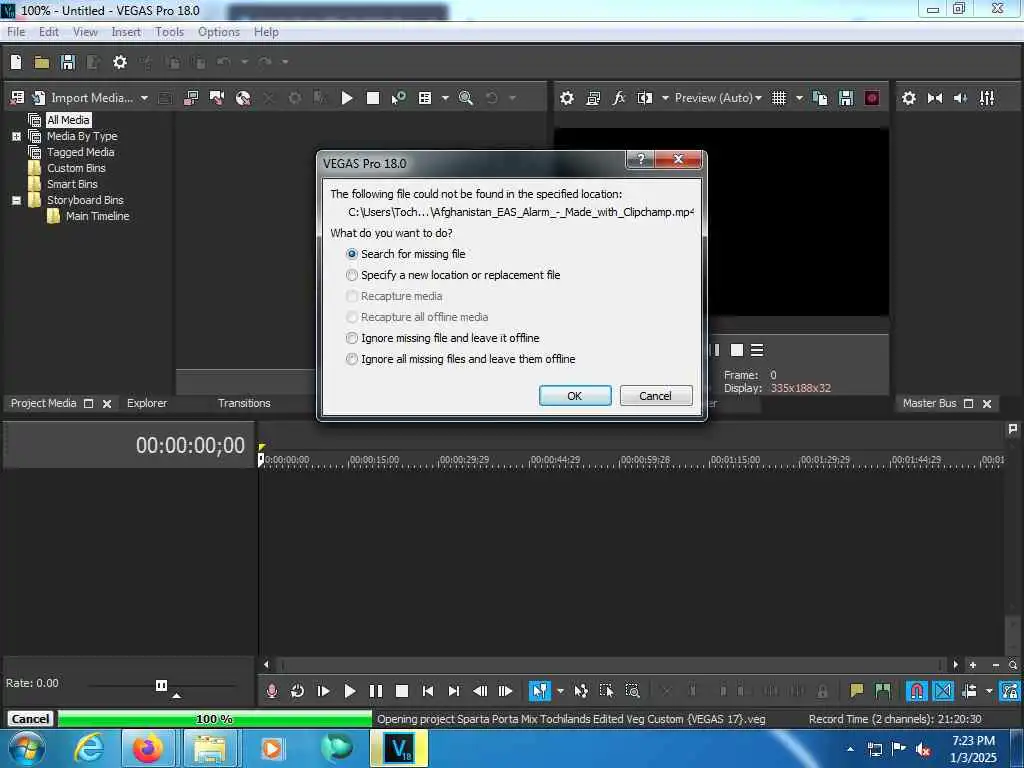This screenshot has height=768, width=1024.
Task: Open the Views dropdown arrow in Project Media
Action: click(x=445, y=98)
